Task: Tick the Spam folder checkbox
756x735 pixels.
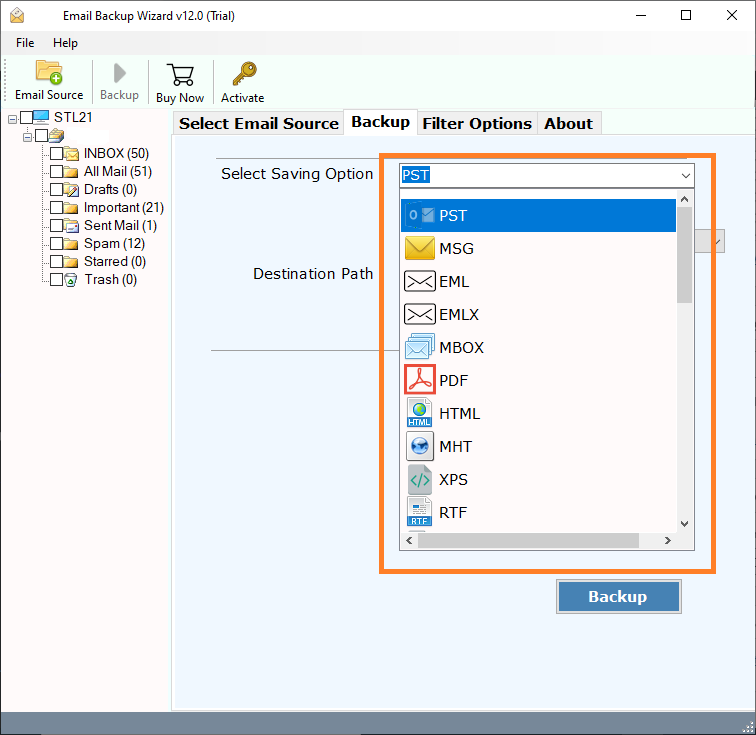Action: point(57,244)
